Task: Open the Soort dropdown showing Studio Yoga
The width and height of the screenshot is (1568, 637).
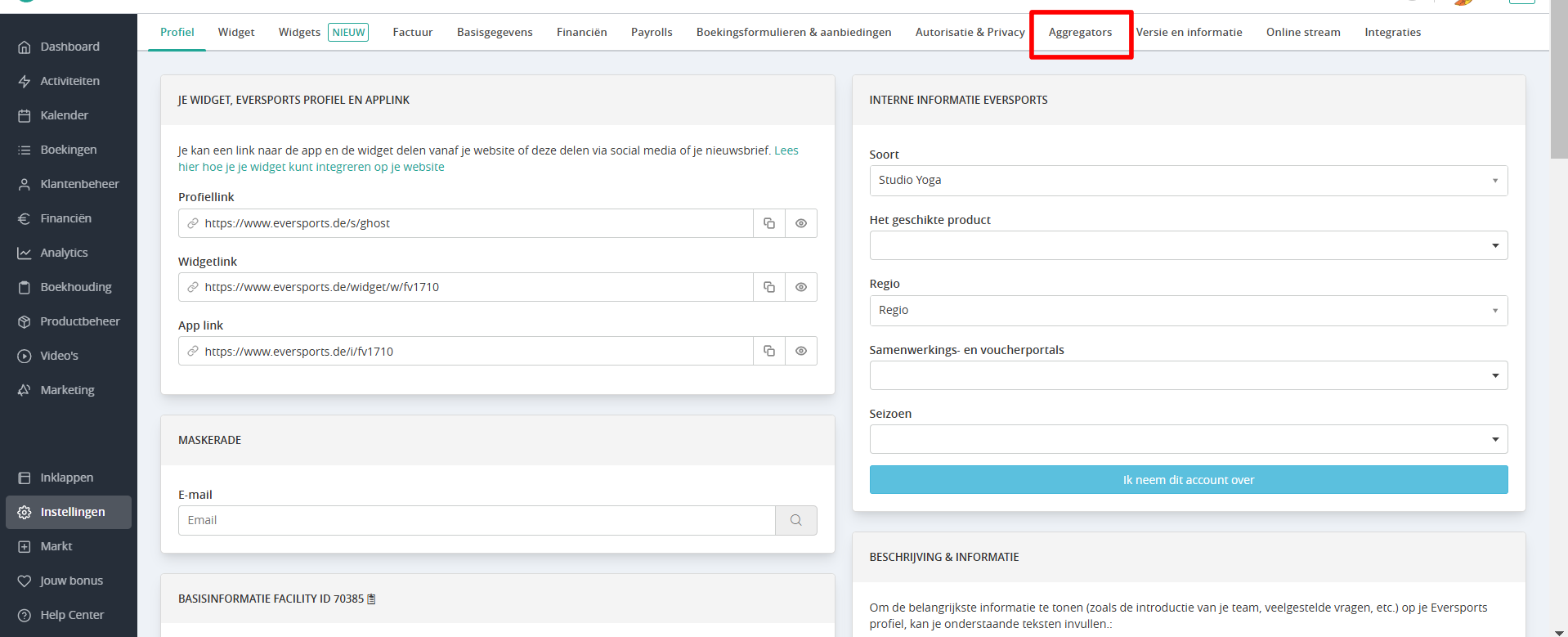Action: tap(1189, 181)
